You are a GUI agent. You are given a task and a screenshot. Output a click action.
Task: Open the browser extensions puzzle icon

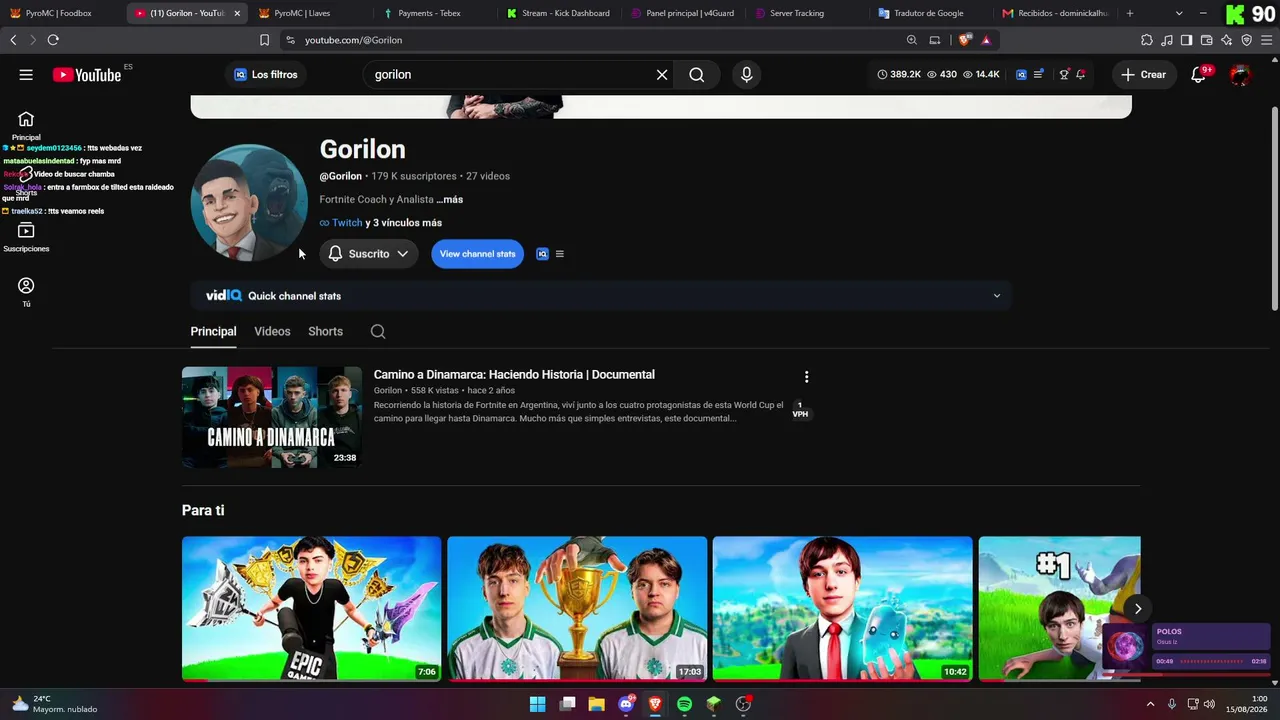click(1147, 40)
